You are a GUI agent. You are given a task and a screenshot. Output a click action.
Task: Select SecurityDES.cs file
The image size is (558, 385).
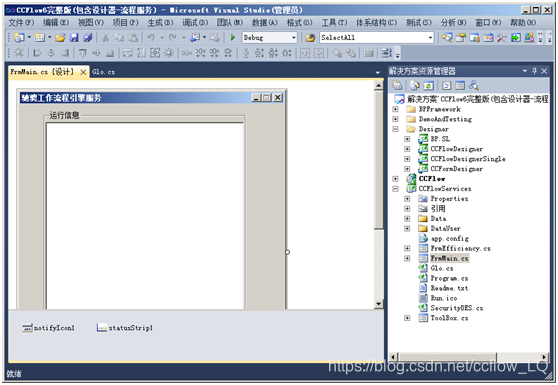[457, 308]
